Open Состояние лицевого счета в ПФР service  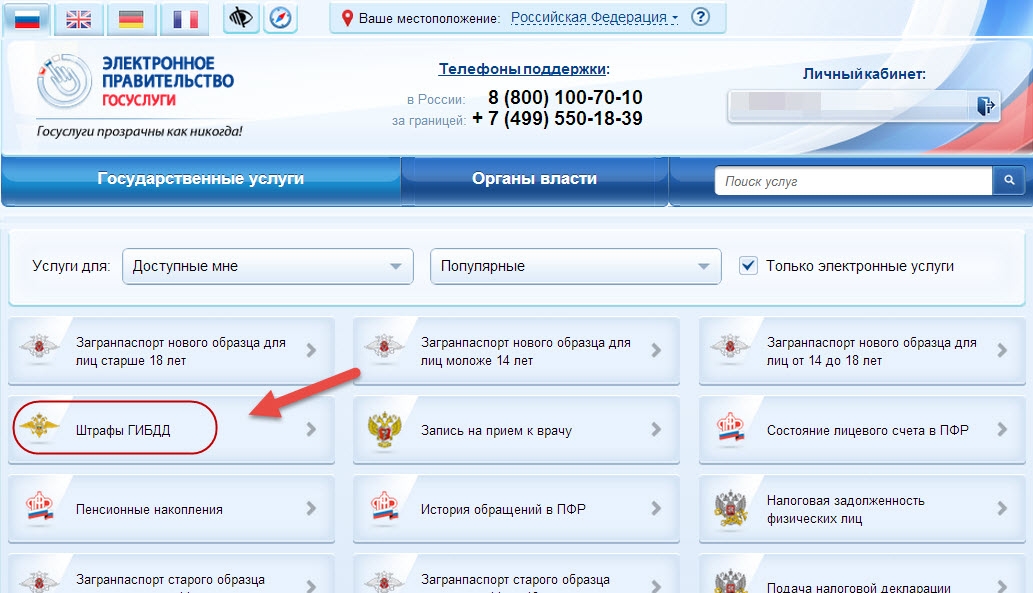point(862,430)
